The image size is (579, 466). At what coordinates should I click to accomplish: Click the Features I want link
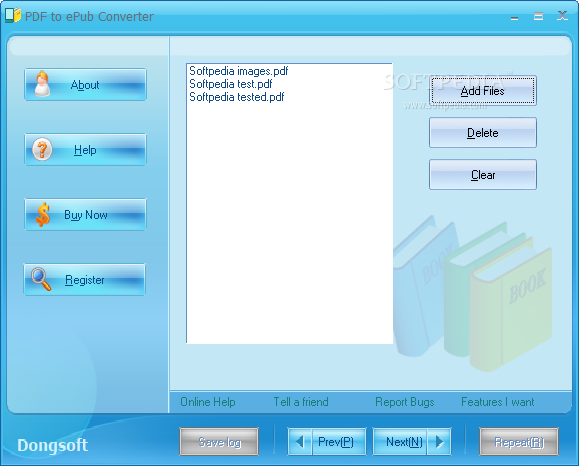tap(497, 402)
